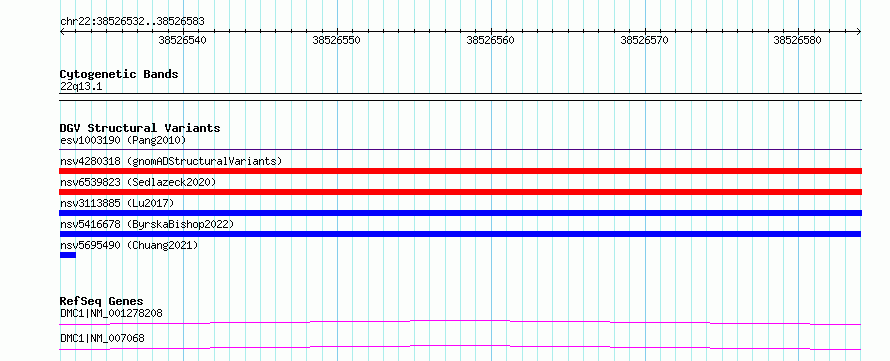Click ruler position label 38526560

[490, 40]
